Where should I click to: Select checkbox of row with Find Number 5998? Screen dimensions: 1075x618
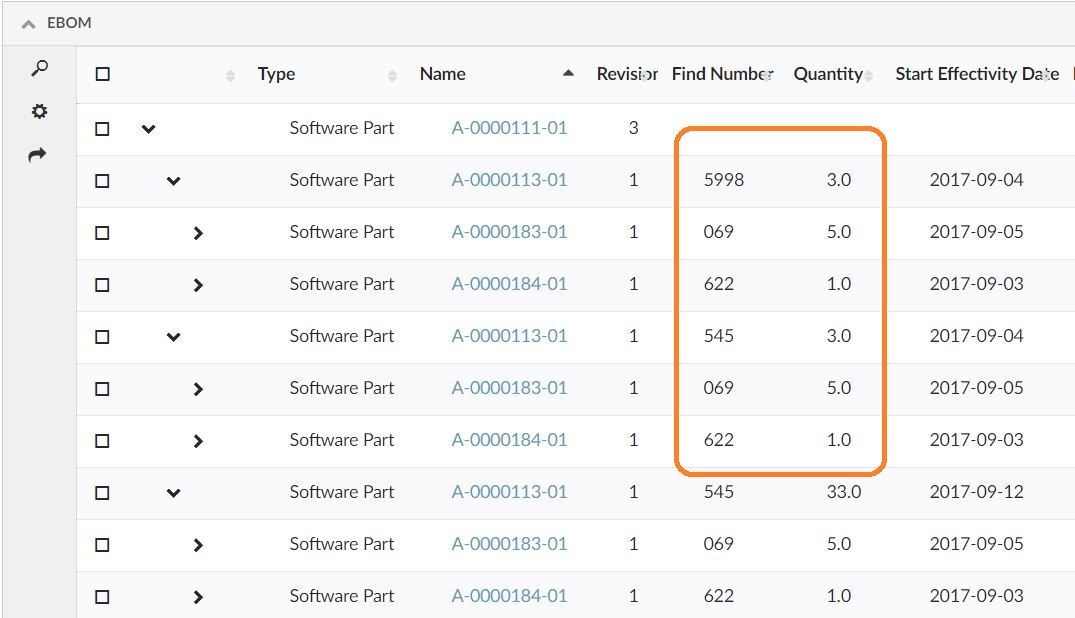pos(102,181)
